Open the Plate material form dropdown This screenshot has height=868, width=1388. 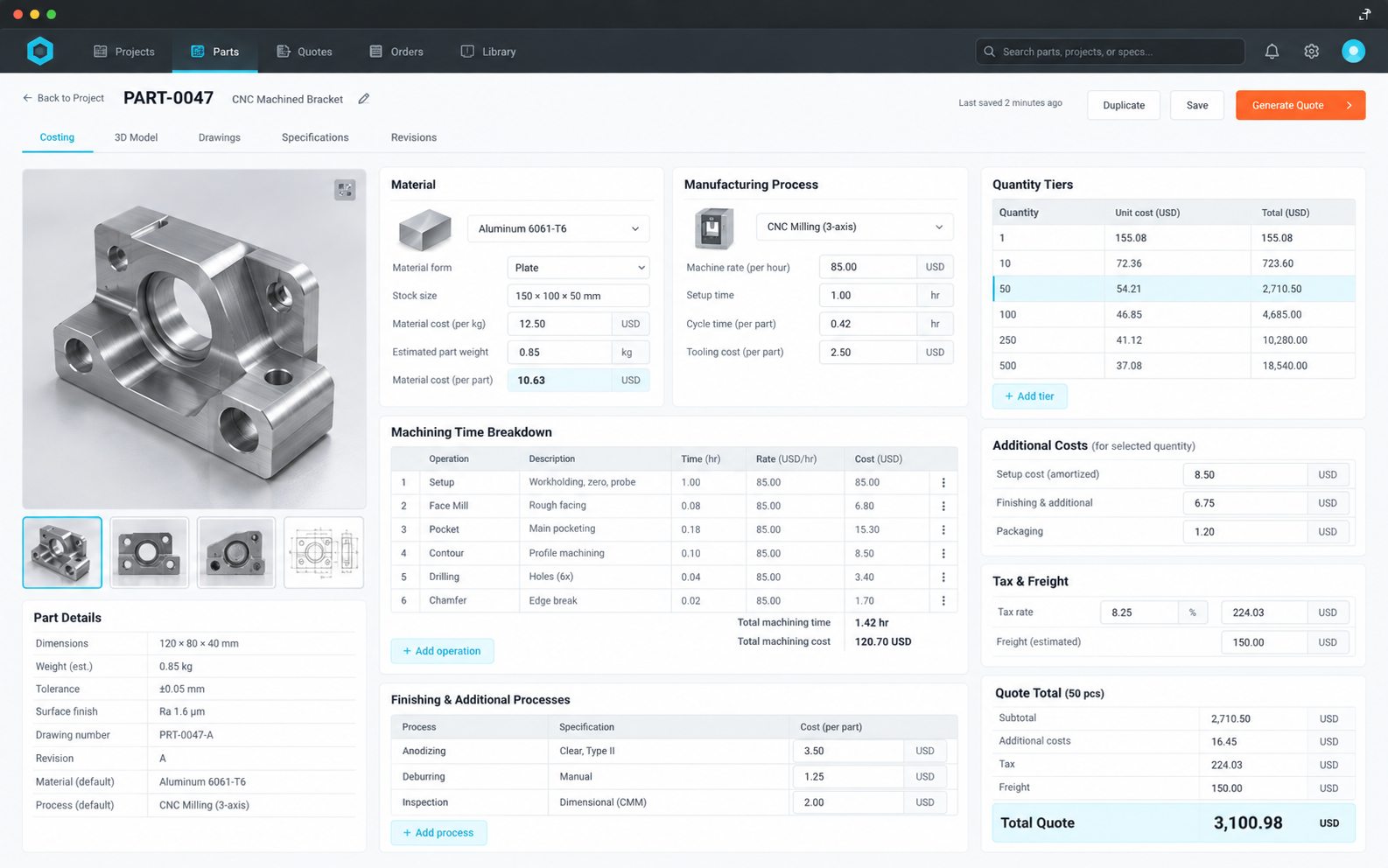[x=578, y=268]
